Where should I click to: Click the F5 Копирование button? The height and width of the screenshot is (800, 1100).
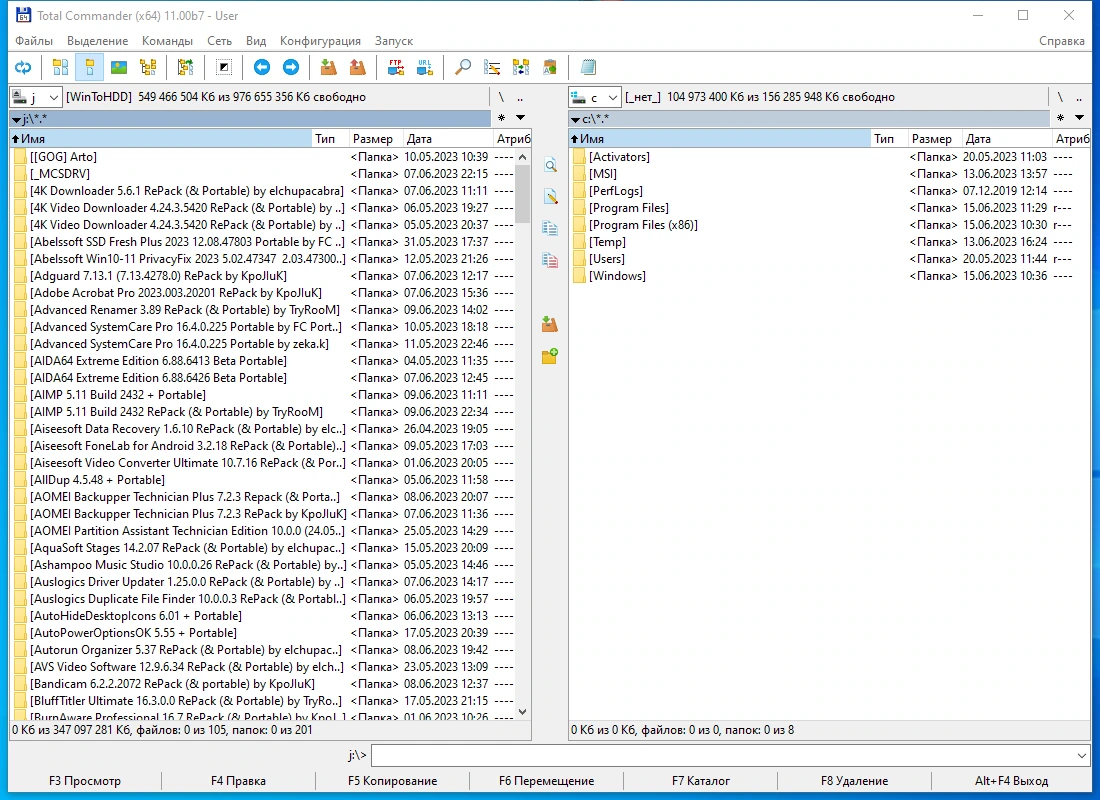392,780
